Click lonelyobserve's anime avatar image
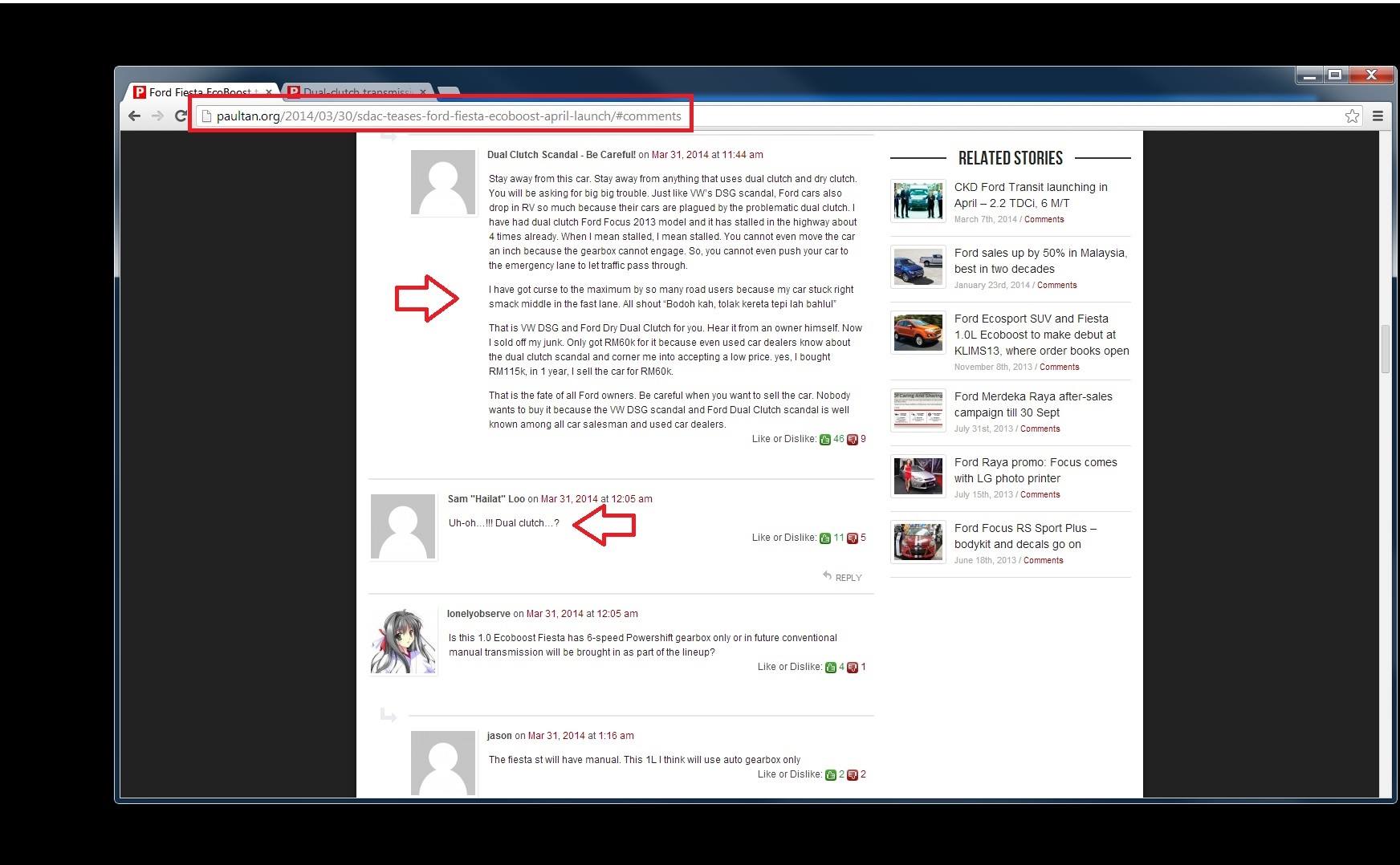This screenshot has width=1400, height=865. click(403, 642)
